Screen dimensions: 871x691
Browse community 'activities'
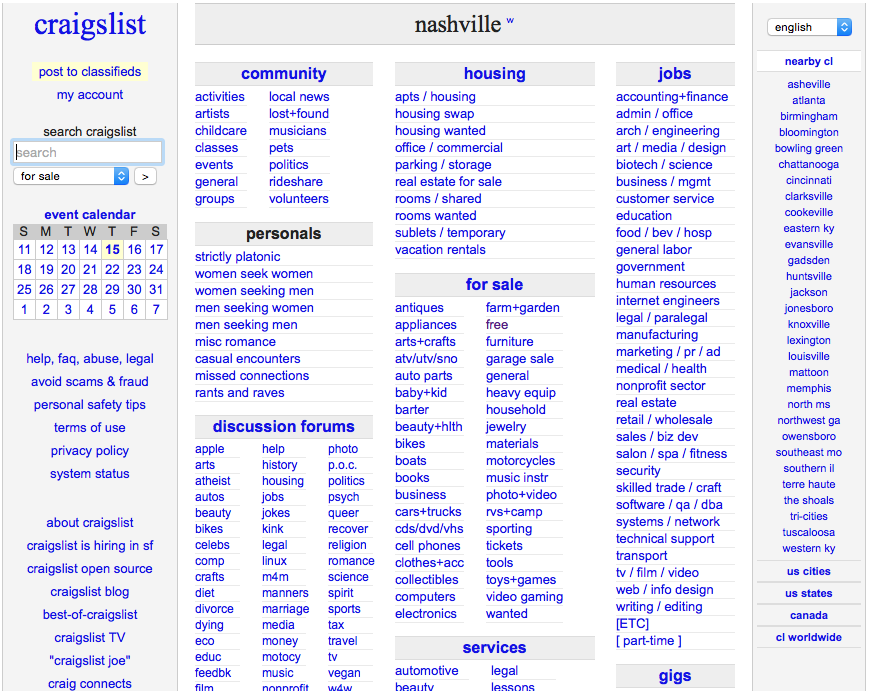[220, 97]
